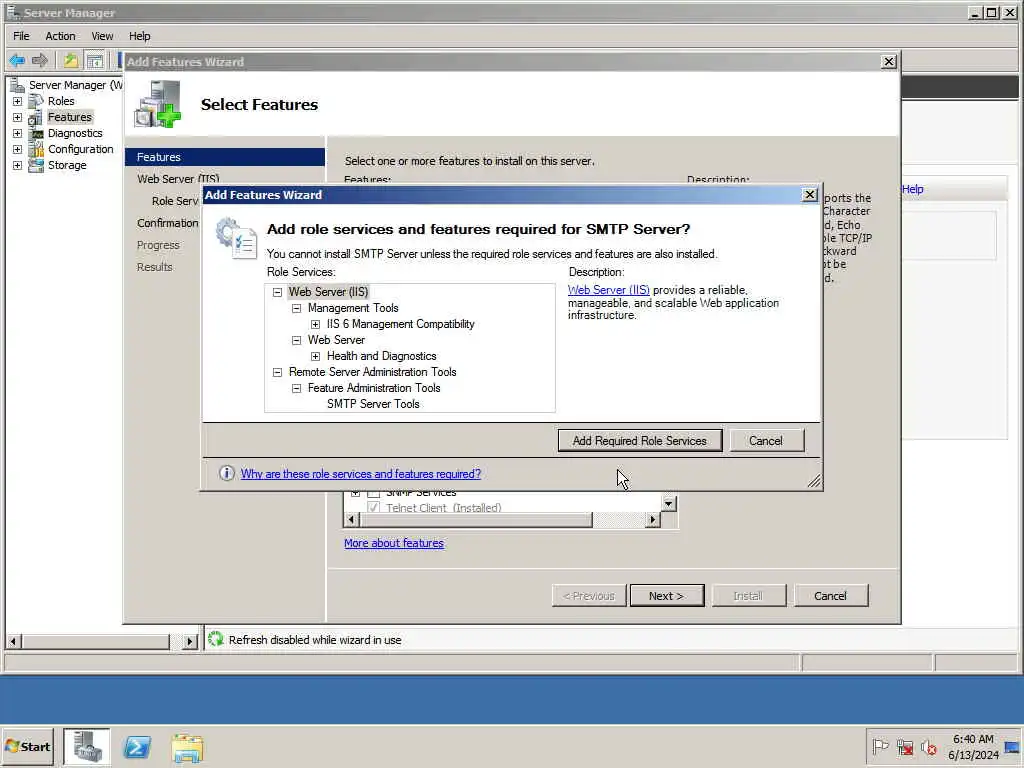Launch PowerShell from the taskbar
1024x768 pixels.
coord(137,747)
